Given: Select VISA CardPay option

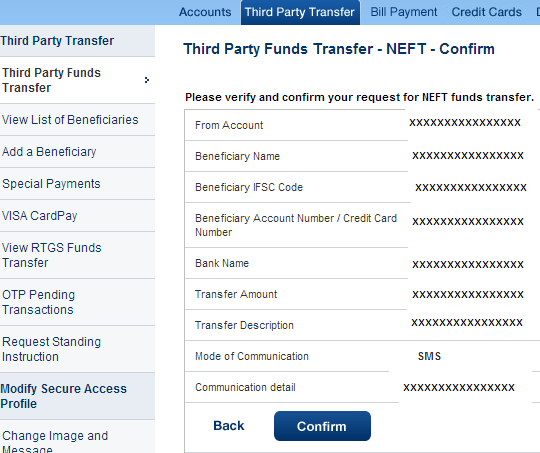Looking at the screenshot, I should pyautogui.click(x=40, y=216).
